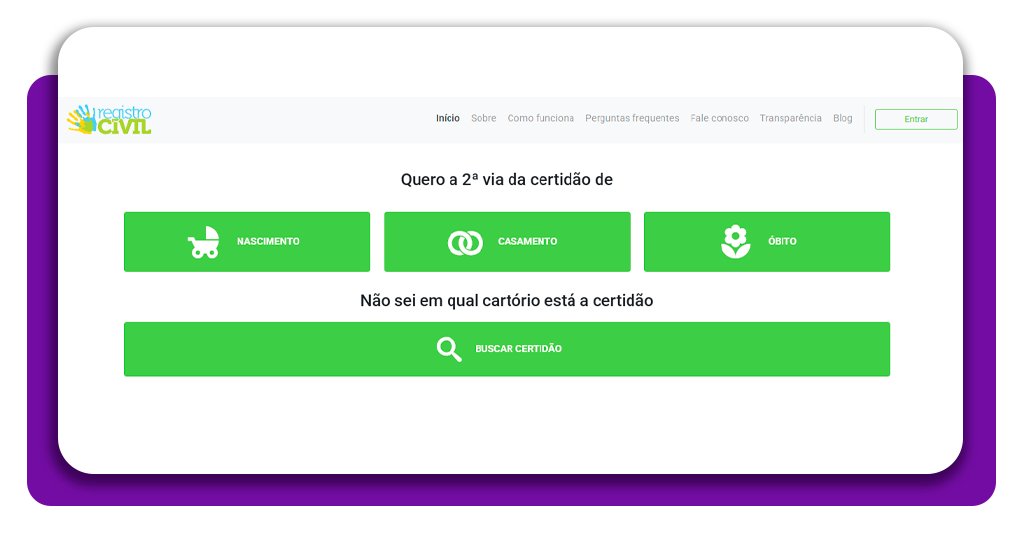This screenshot has height=536, width=1024.
Task: Select Fale conosco in the navbar
Action: click(x=719, y=118)
